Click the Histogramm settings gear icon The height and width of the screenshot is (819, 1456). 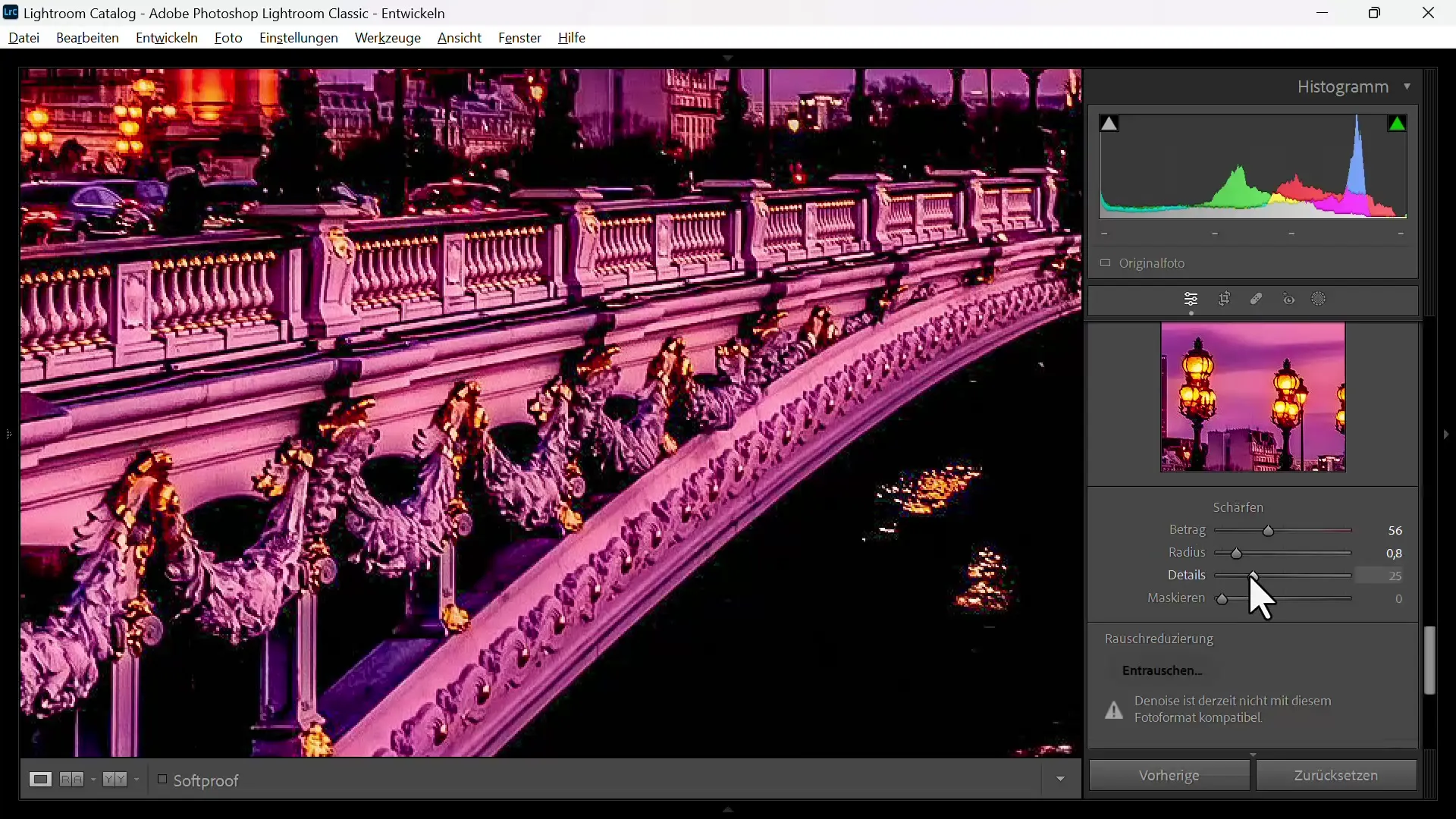(1408, 87)
